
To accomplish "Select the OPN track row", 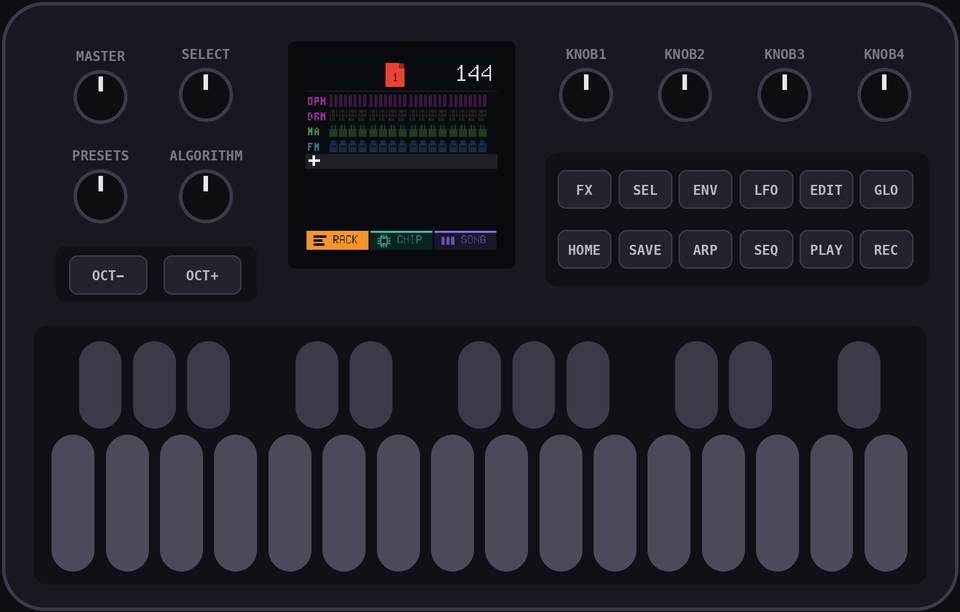I will [401, 101].
